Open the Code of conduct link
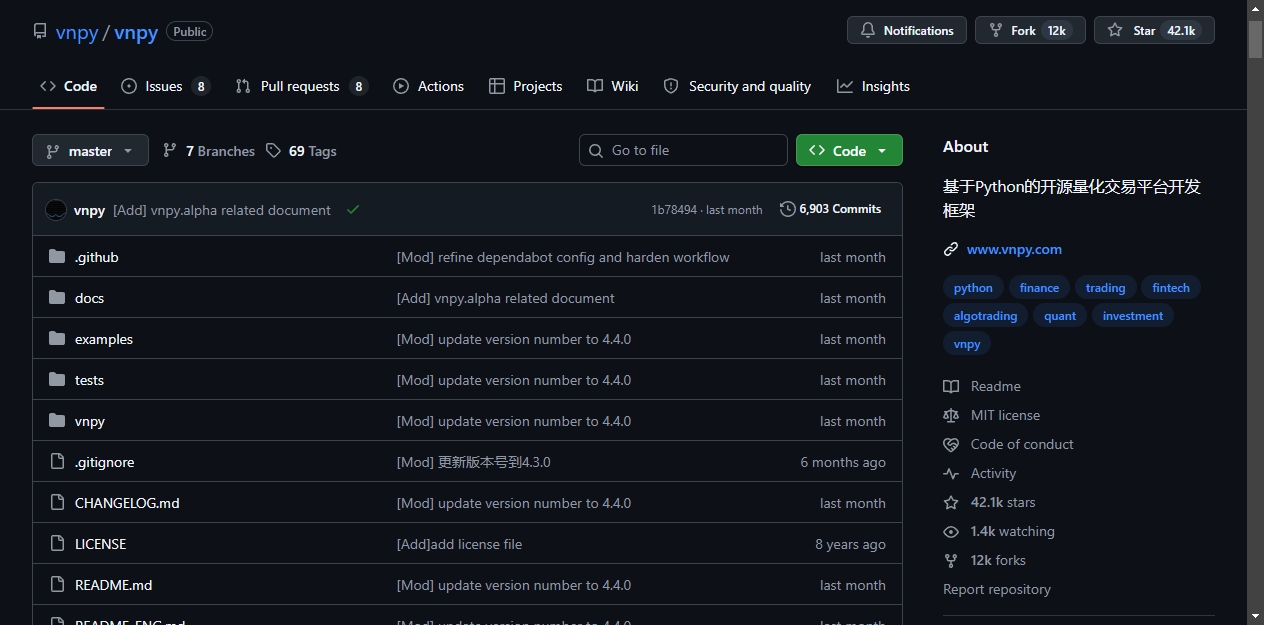The width and height of the screenshot is (1264, 625). [x=1008, y=444]
